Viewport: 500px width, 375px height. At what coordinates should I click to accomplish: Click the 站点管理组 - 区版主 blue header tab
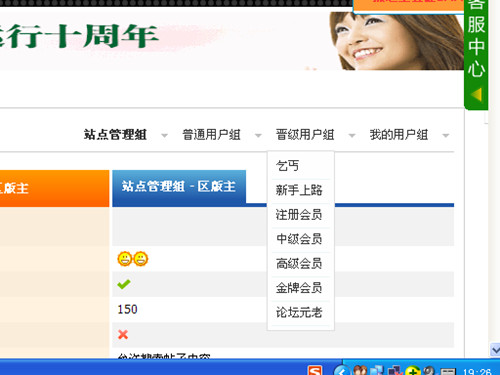[x=179, y=186]
